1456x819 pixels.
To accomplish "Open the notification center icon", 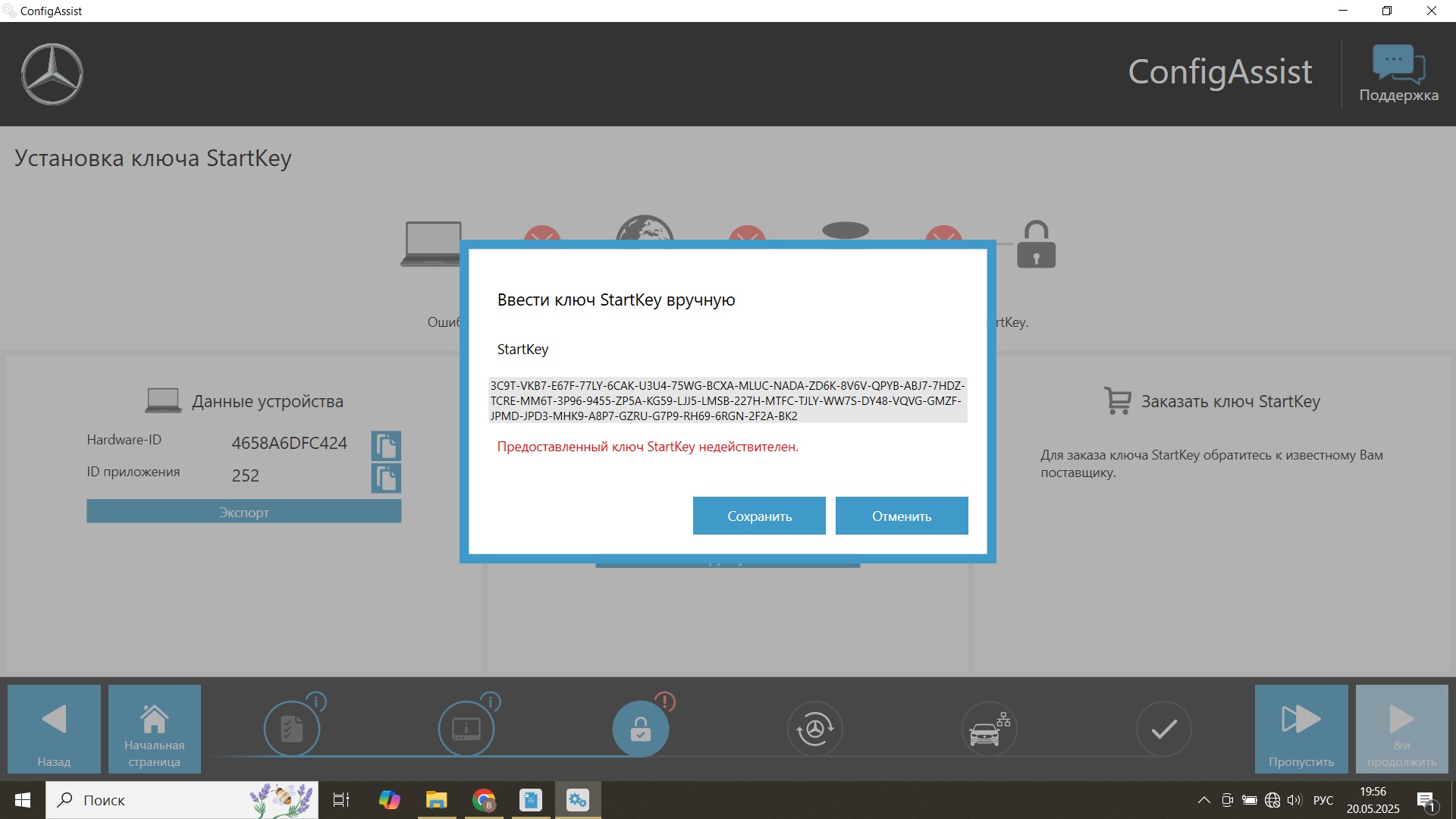I will pyautogui.click(x=1426, y=801).
